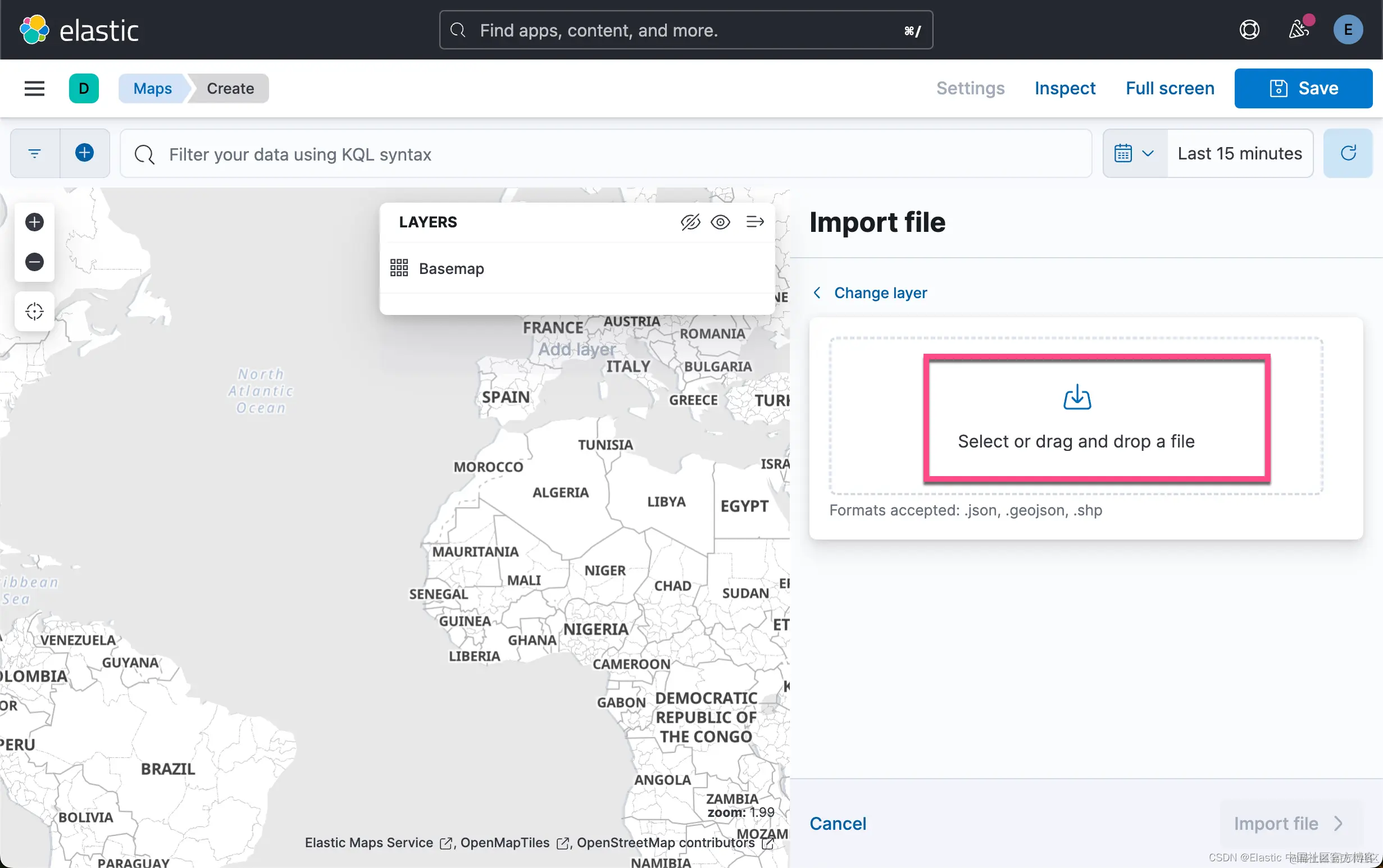Open the Last 15 minutes time picker
The width and height of the screenshot is (1383, 868).
pos(1239,153)
